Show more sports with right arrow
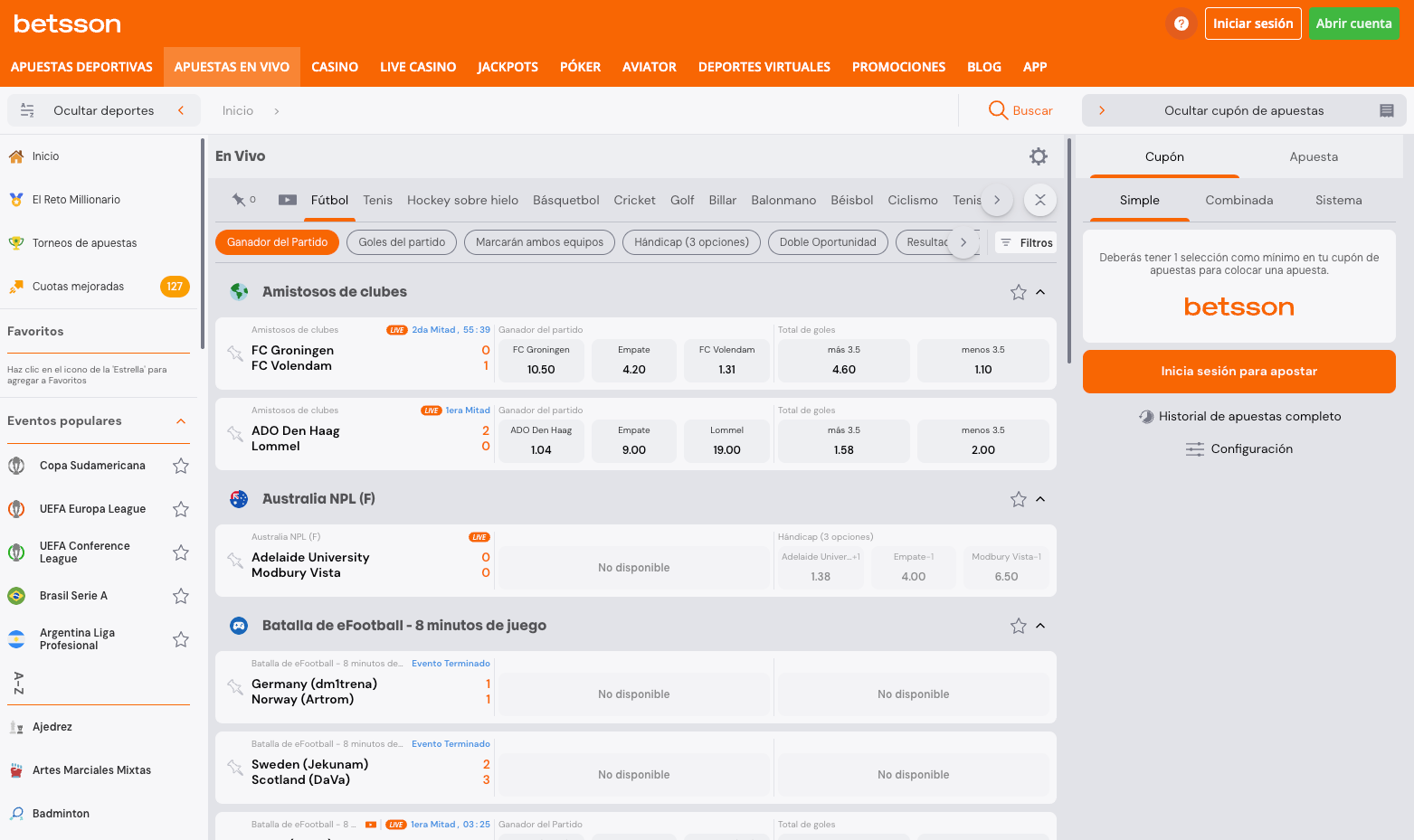Viewport: 1414px width, 840px height. [x=997, y=200]
